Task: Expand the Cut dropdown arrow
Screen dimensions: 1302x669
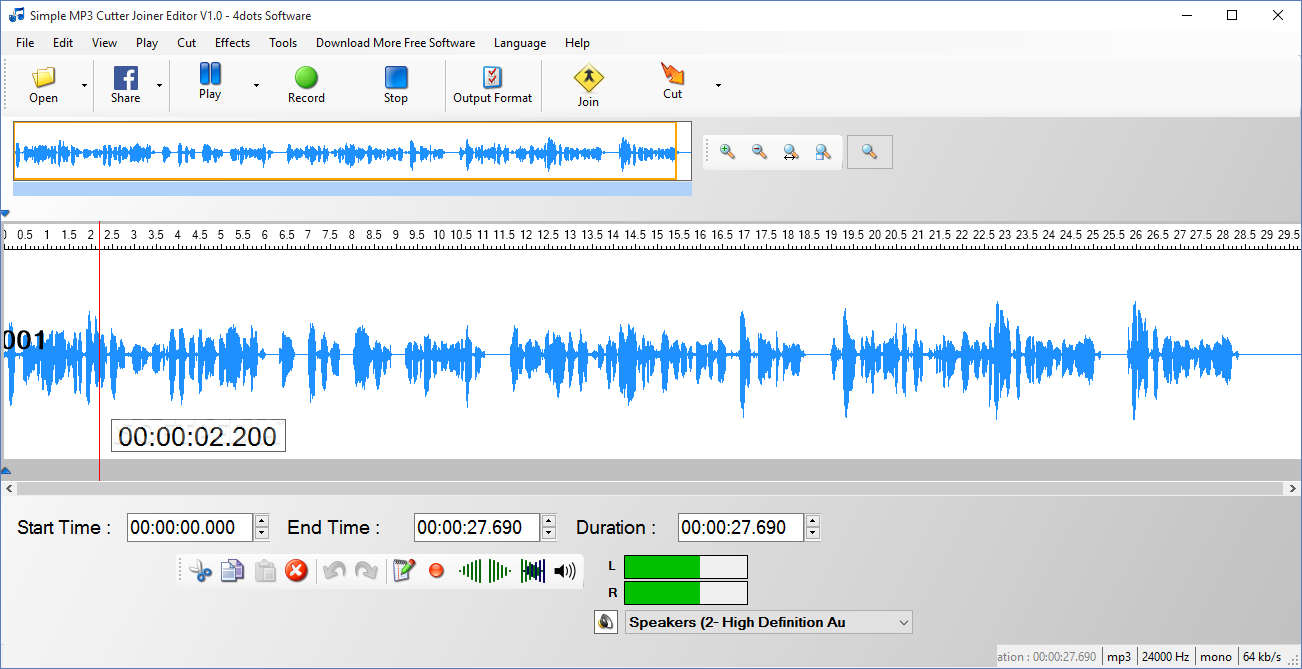Action: click(x=718, y=85)
